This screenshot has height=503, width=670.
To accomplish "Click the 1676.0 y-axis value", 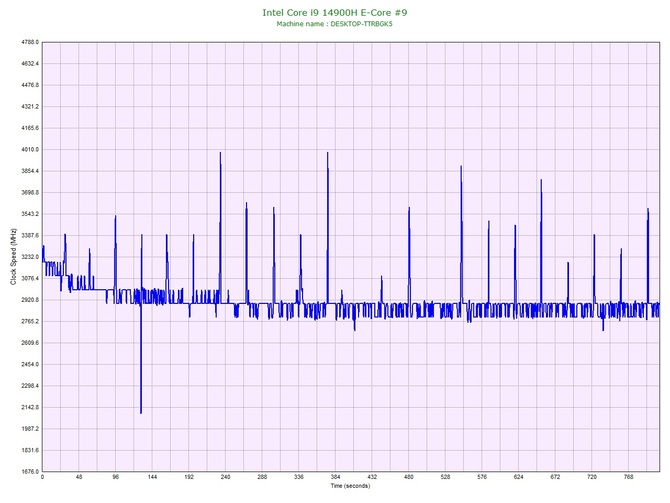I will tap(30, 472).
